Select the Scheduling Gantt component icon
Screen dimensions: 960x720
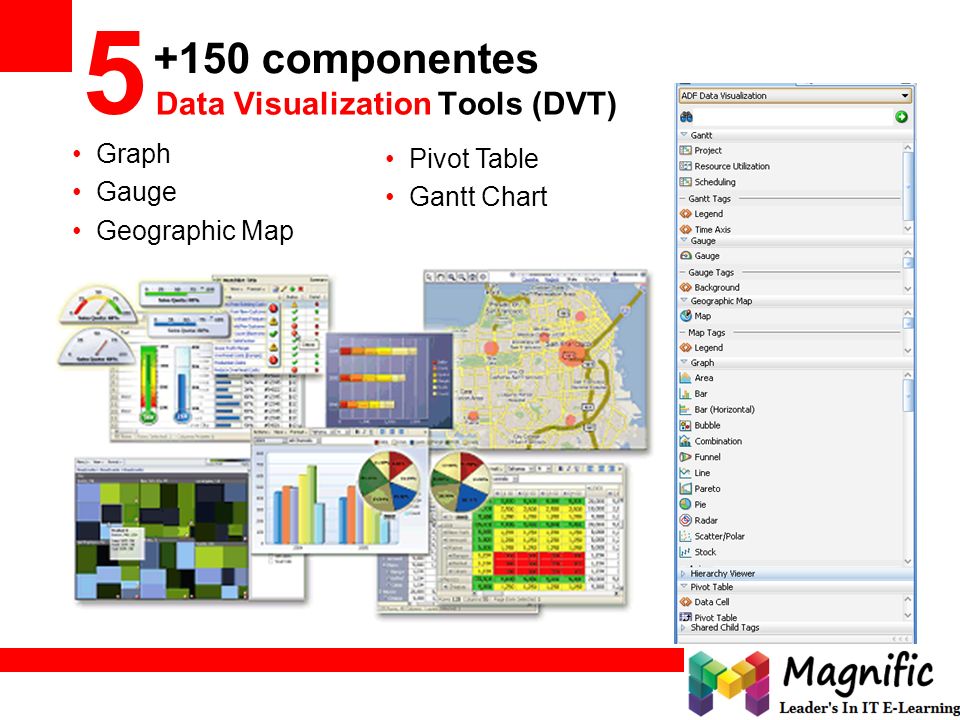[x=686, y=182]
